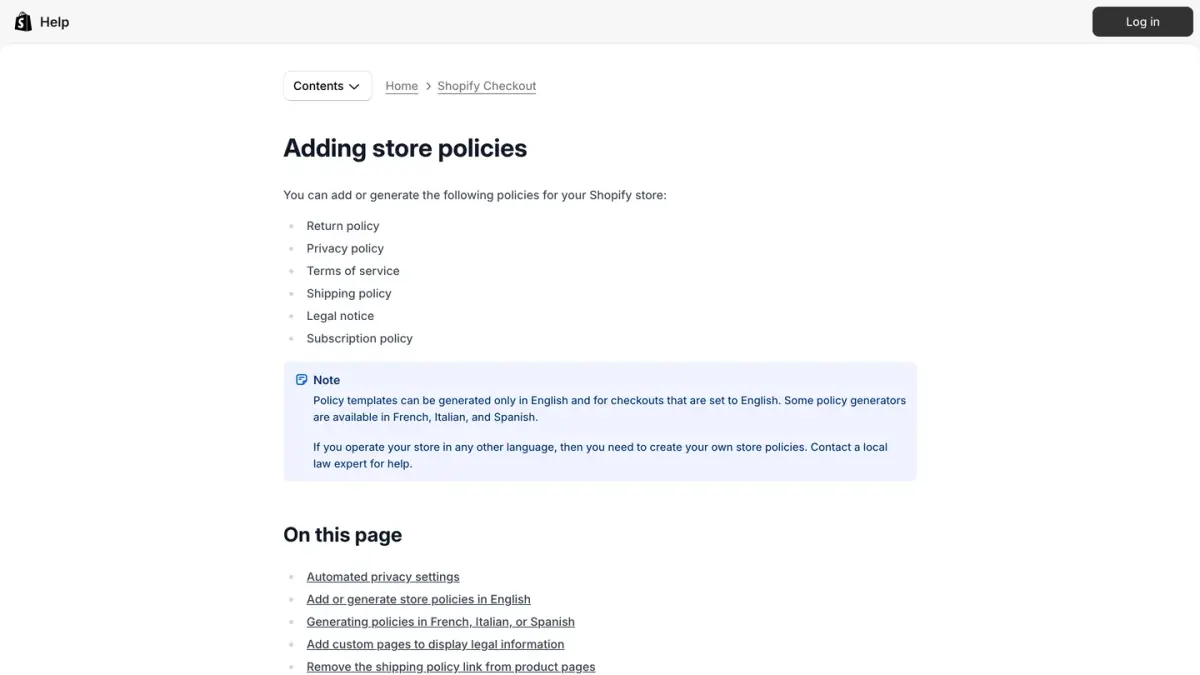The height and width of the screenshot is (675, 1200).
Task: Click the 'If you operate your store' note paragraph
Action: coord(600,455)
